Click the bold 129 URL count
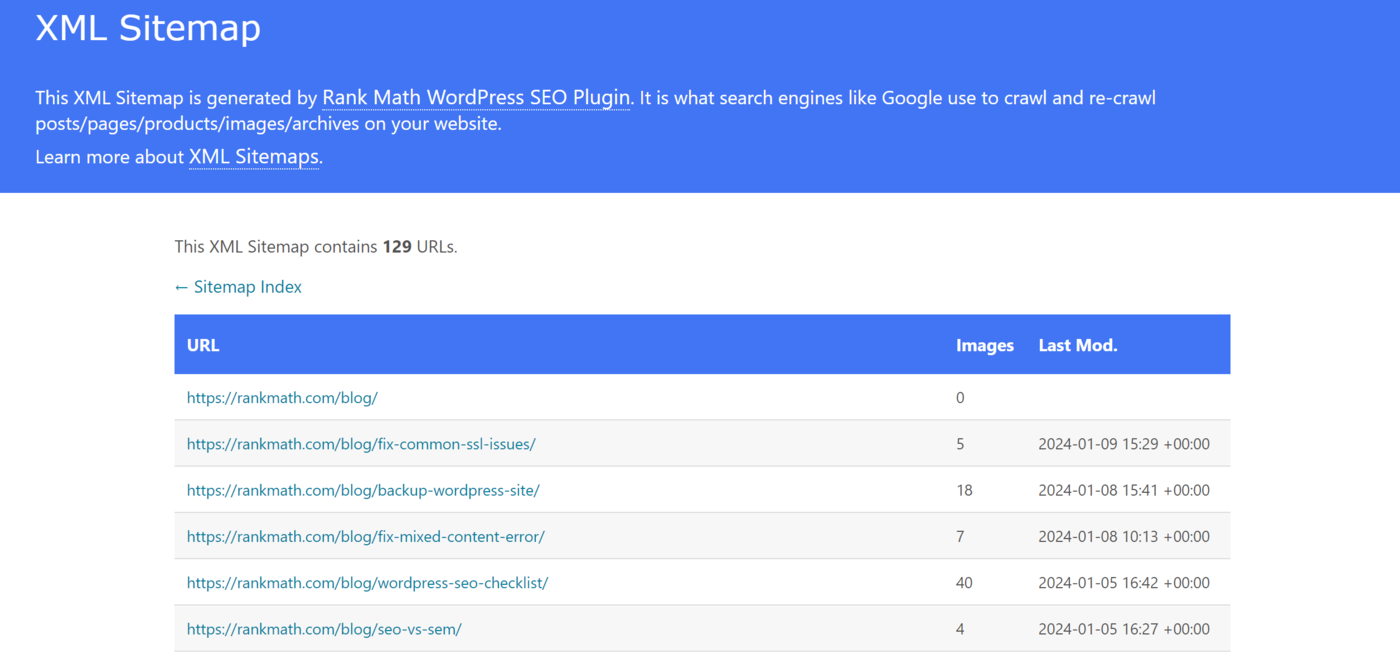The width and height of the screenshot is (1400, 659). click(x=397, y=246)
